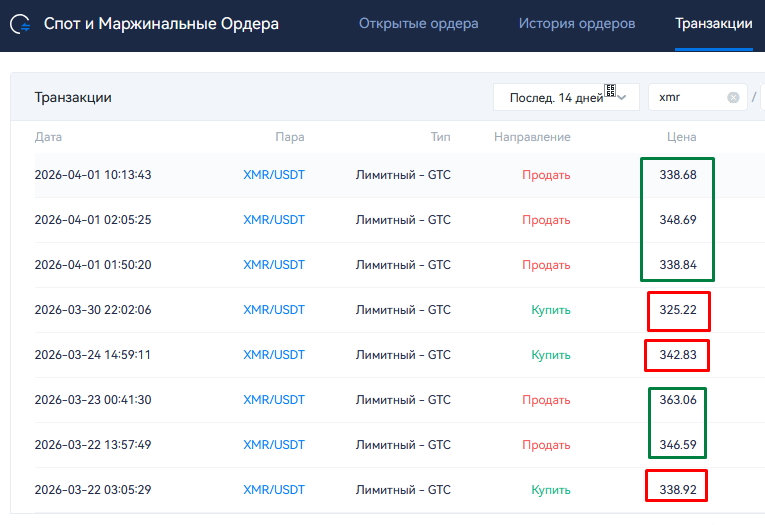Viewport: 765px width, 525px height.
Task: Open the Послед. 14 дней period dropdown
Action: click(x=566, y=97)
